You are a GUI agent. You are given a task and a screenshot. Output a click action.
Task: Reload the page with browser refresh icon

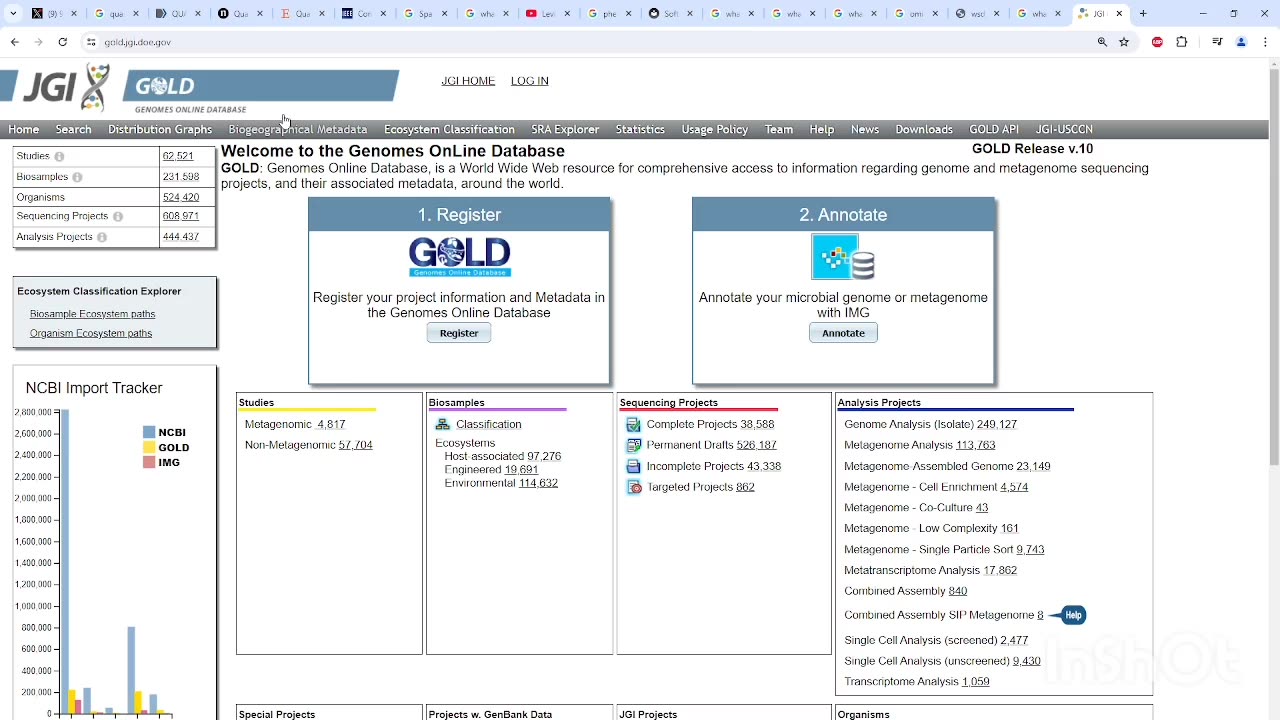[x=62, y=42]
